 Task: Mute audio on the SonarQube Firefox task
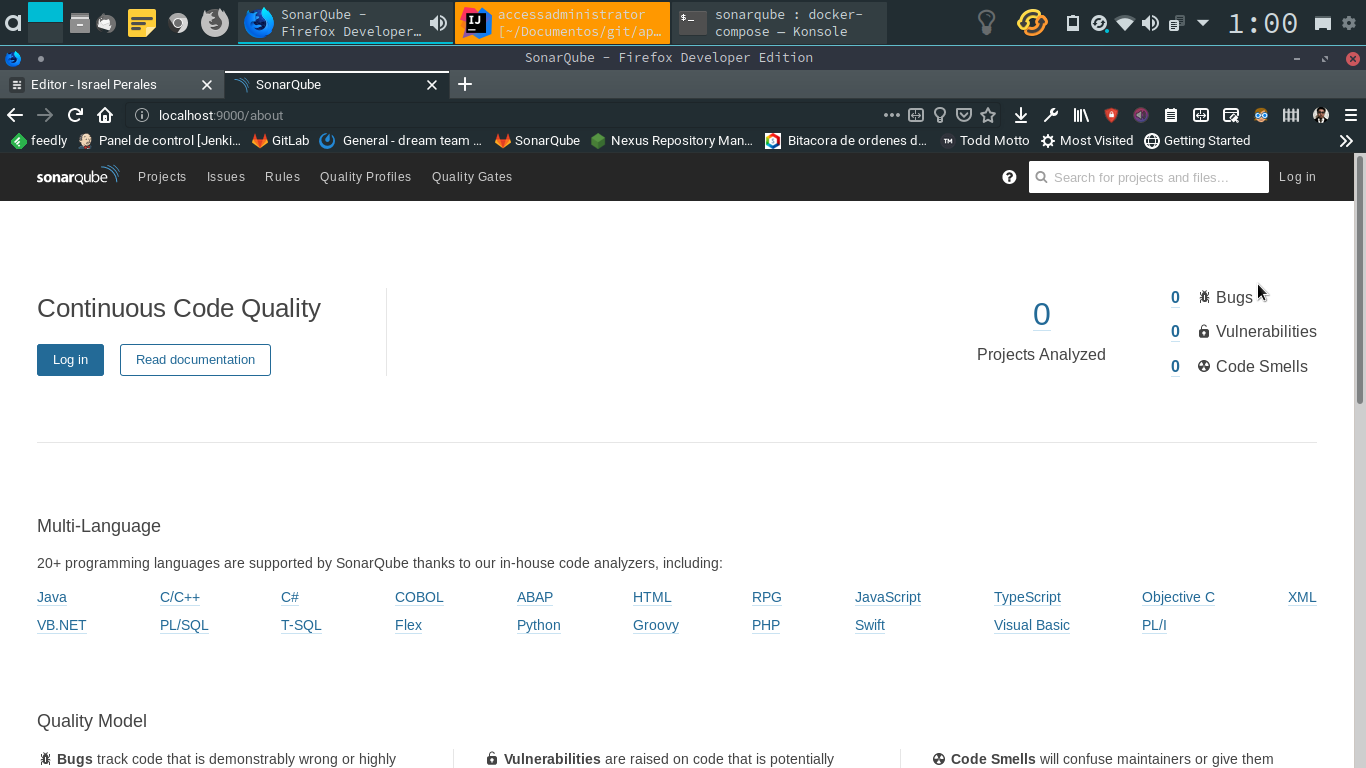tap(438, 23)
